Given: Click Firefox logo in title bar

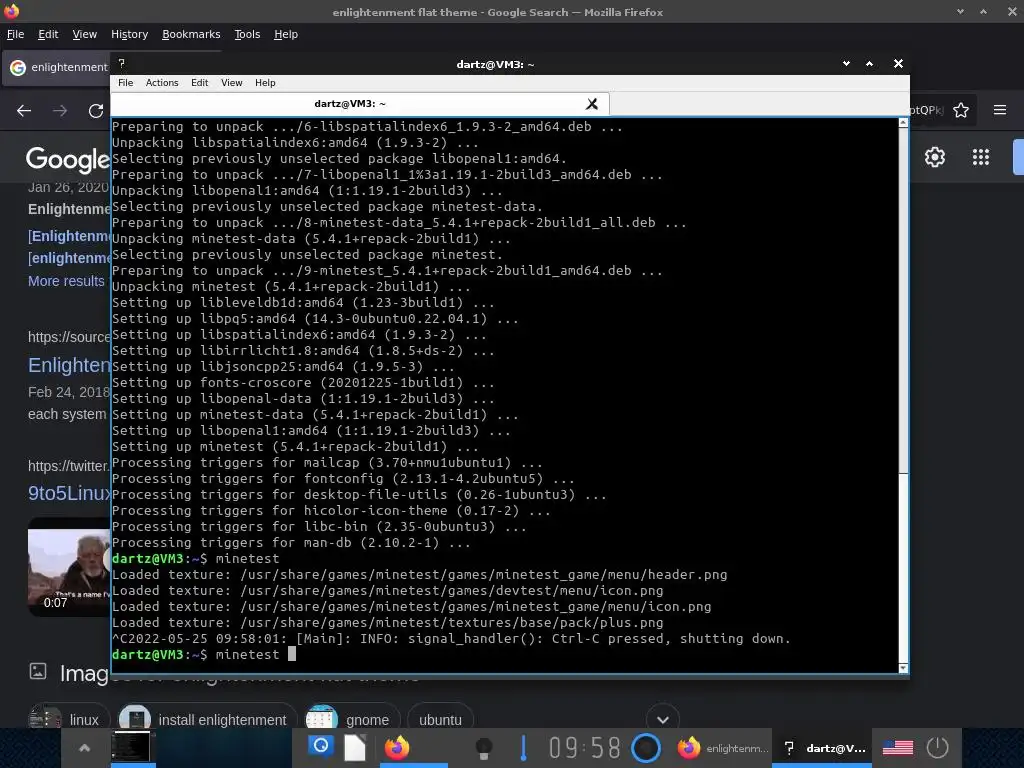Looking at the screenshot, I should tap(11, 10).
